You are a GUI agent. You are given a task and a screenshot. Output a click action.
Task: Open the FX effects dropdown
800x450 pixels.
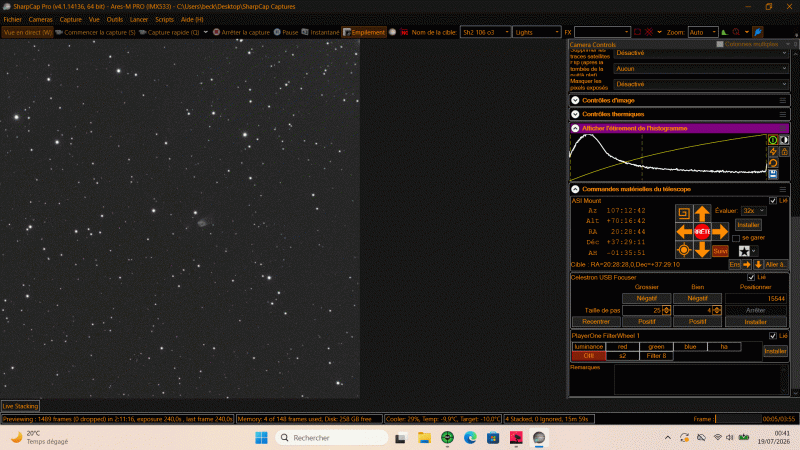tap(602, 32)
